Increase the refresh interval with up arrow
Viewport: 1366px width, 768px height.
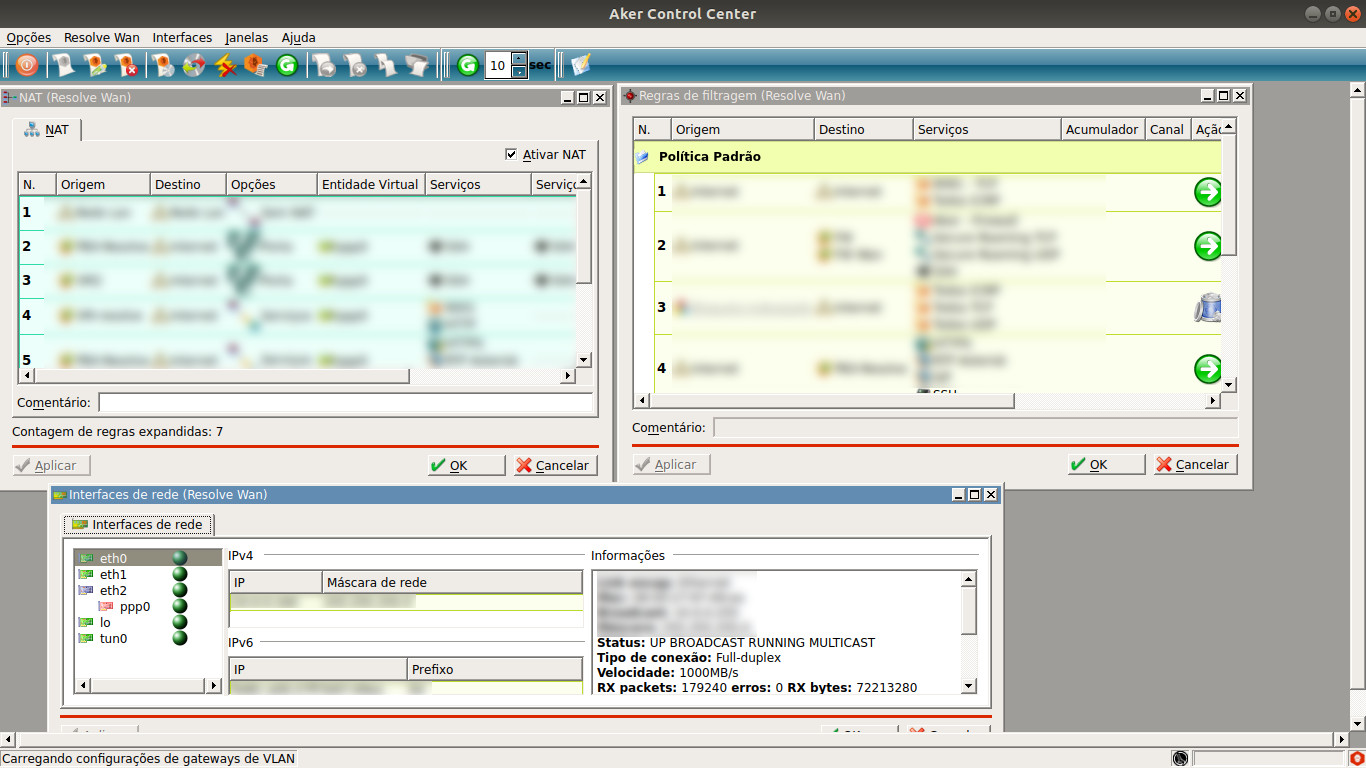519,59
